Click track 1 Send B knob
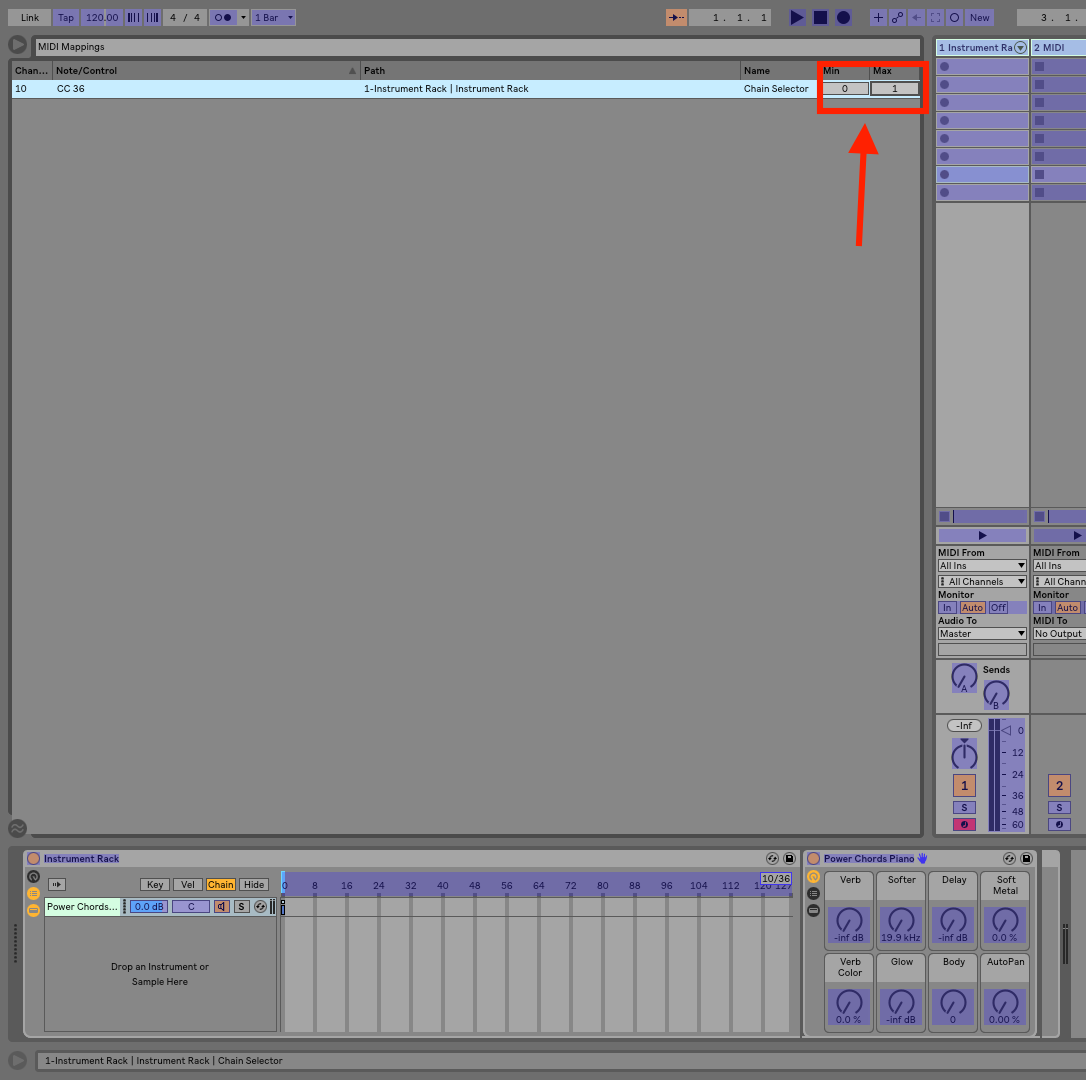Image resolution: width=1086 pixels, height=1080 pixels. [996, 695]
